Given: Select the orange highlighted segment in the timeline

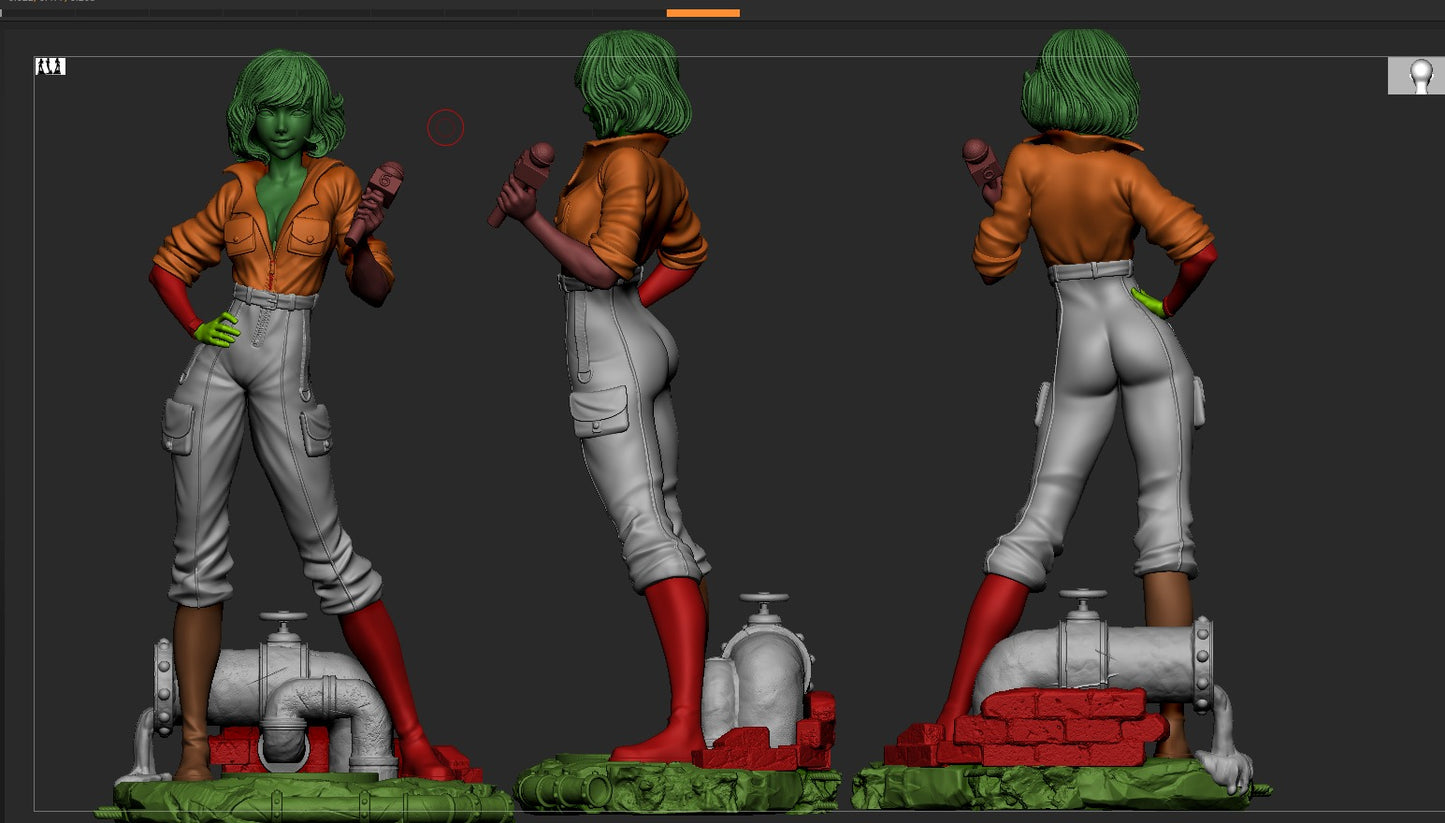Looking at the screenshot, I should coord(703,13).
